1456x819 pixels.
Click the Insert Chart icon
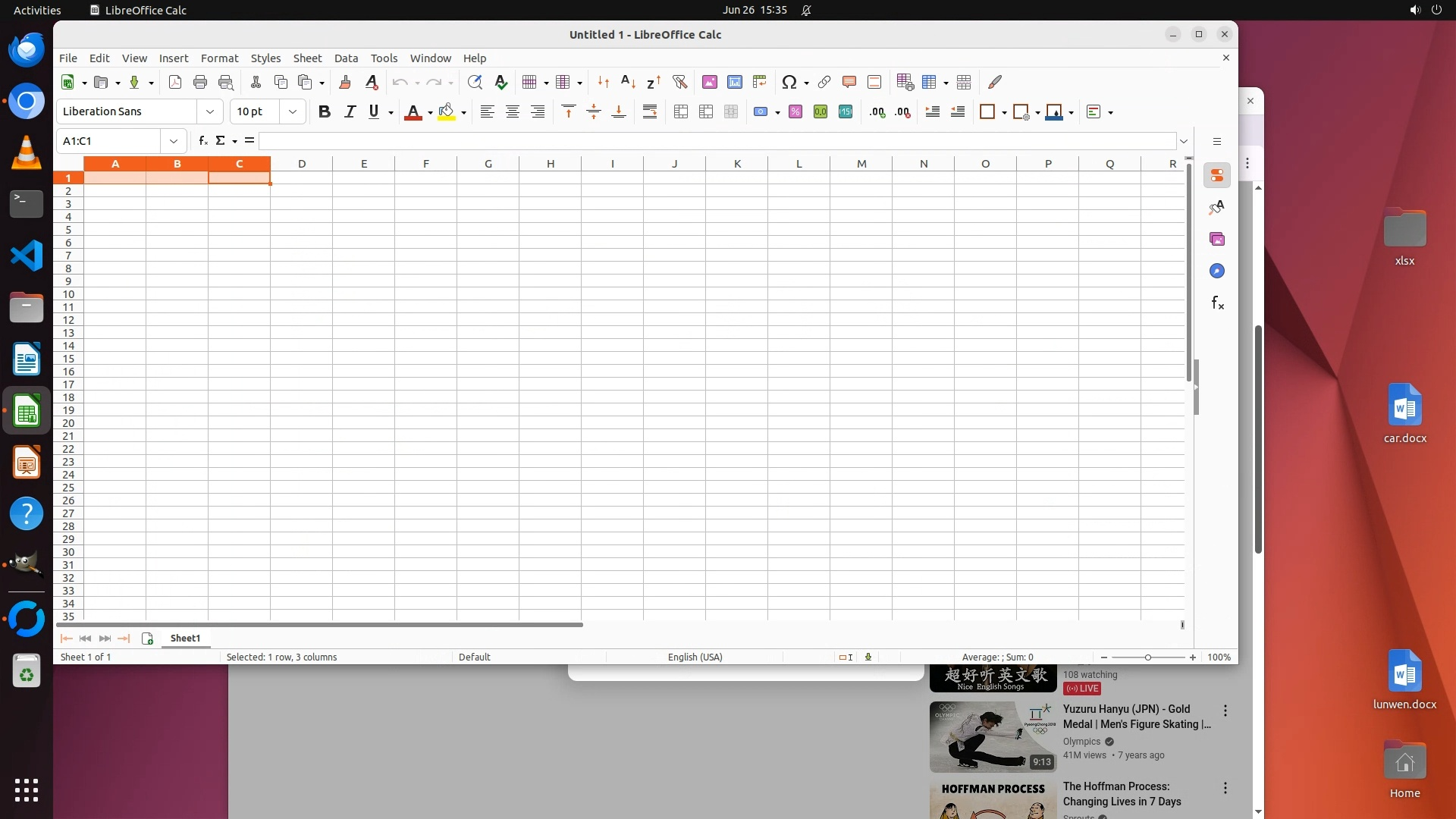tap(734, 82)
